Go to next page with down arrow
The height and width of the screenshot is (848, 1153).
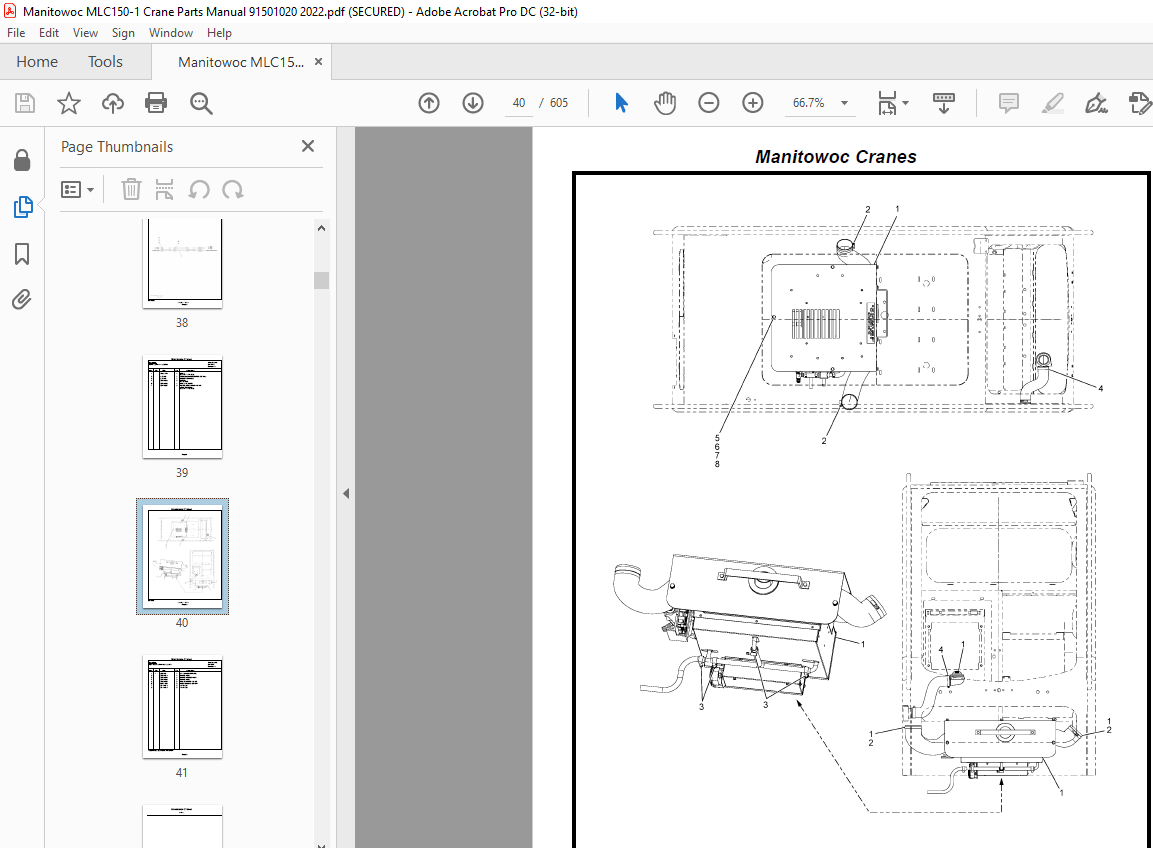point(473,103)
